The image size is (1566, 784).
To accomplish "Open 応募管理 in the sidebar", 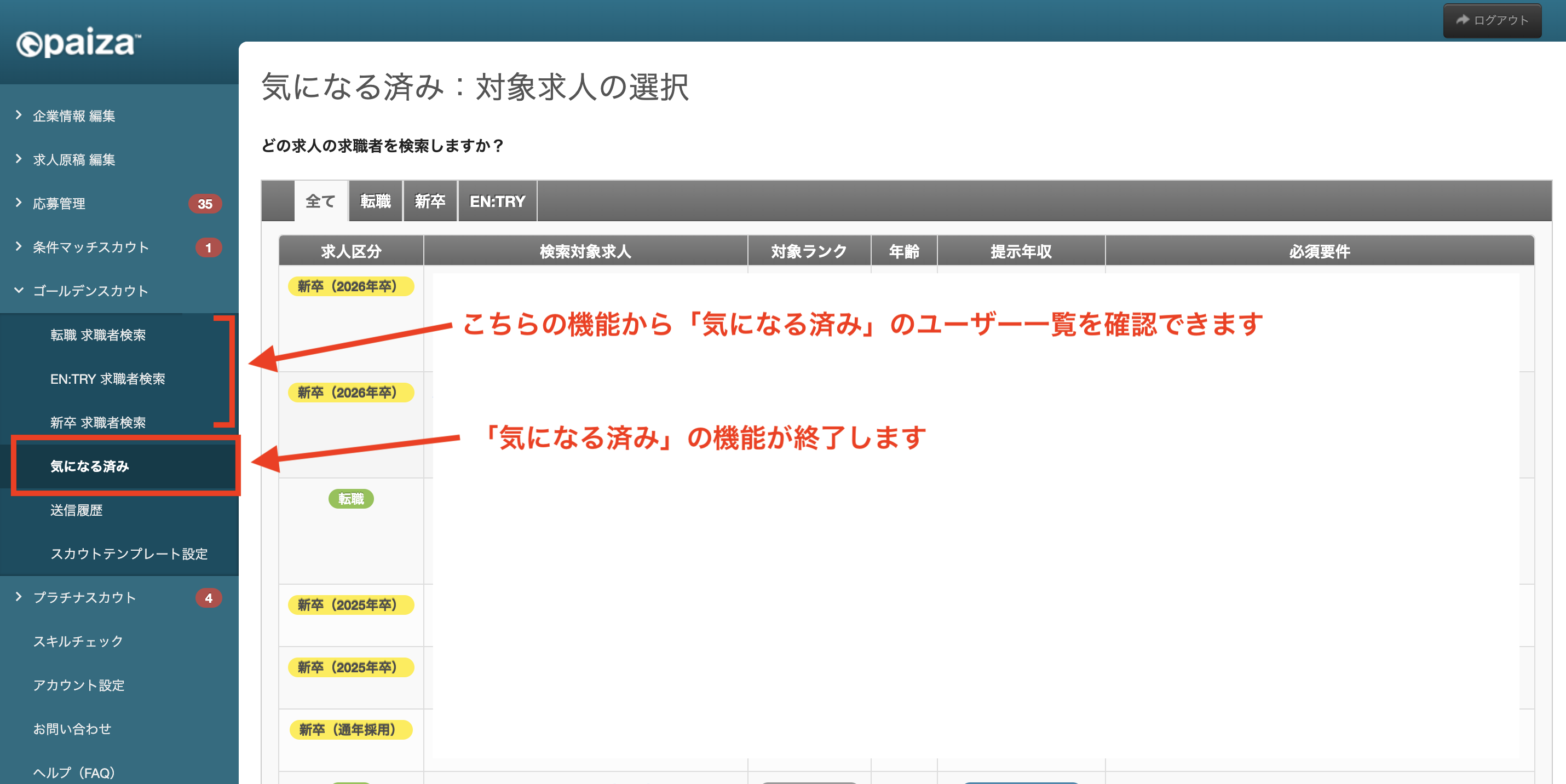I will [x=59, y=203].
